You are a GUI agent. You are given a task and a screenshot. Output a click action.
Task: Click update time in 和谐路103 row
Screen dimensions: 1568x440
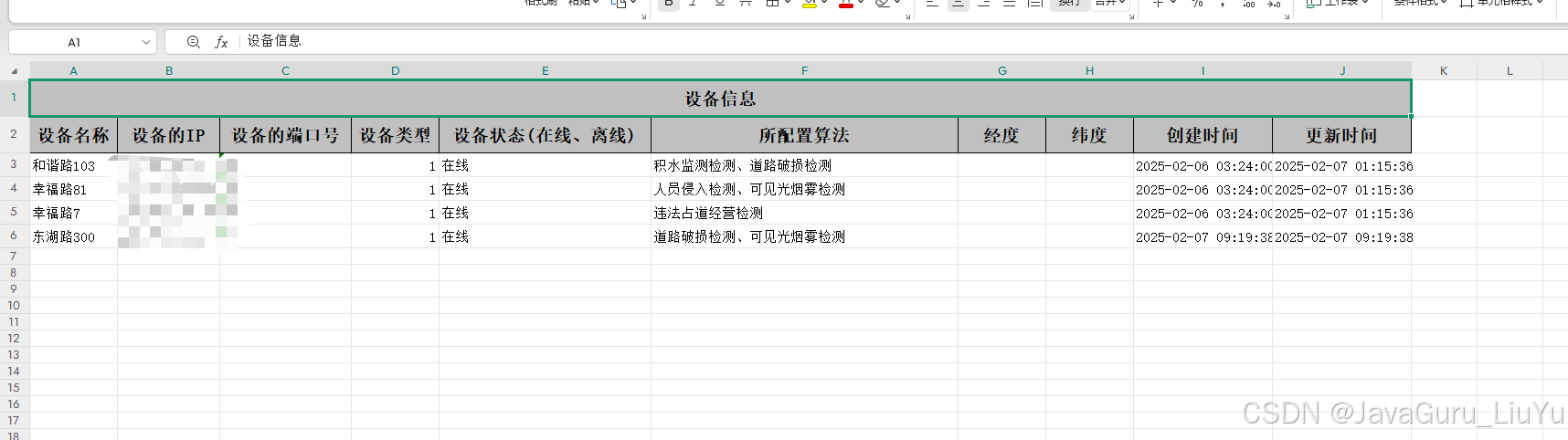click(1341, 165)
